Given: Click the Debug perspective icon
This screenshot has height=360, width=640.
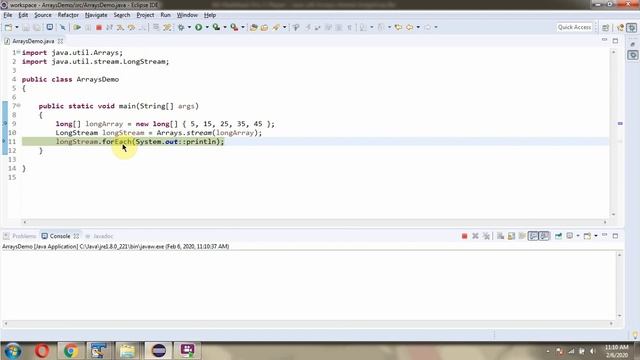Looking at the screenshot, I should [632, 27].
